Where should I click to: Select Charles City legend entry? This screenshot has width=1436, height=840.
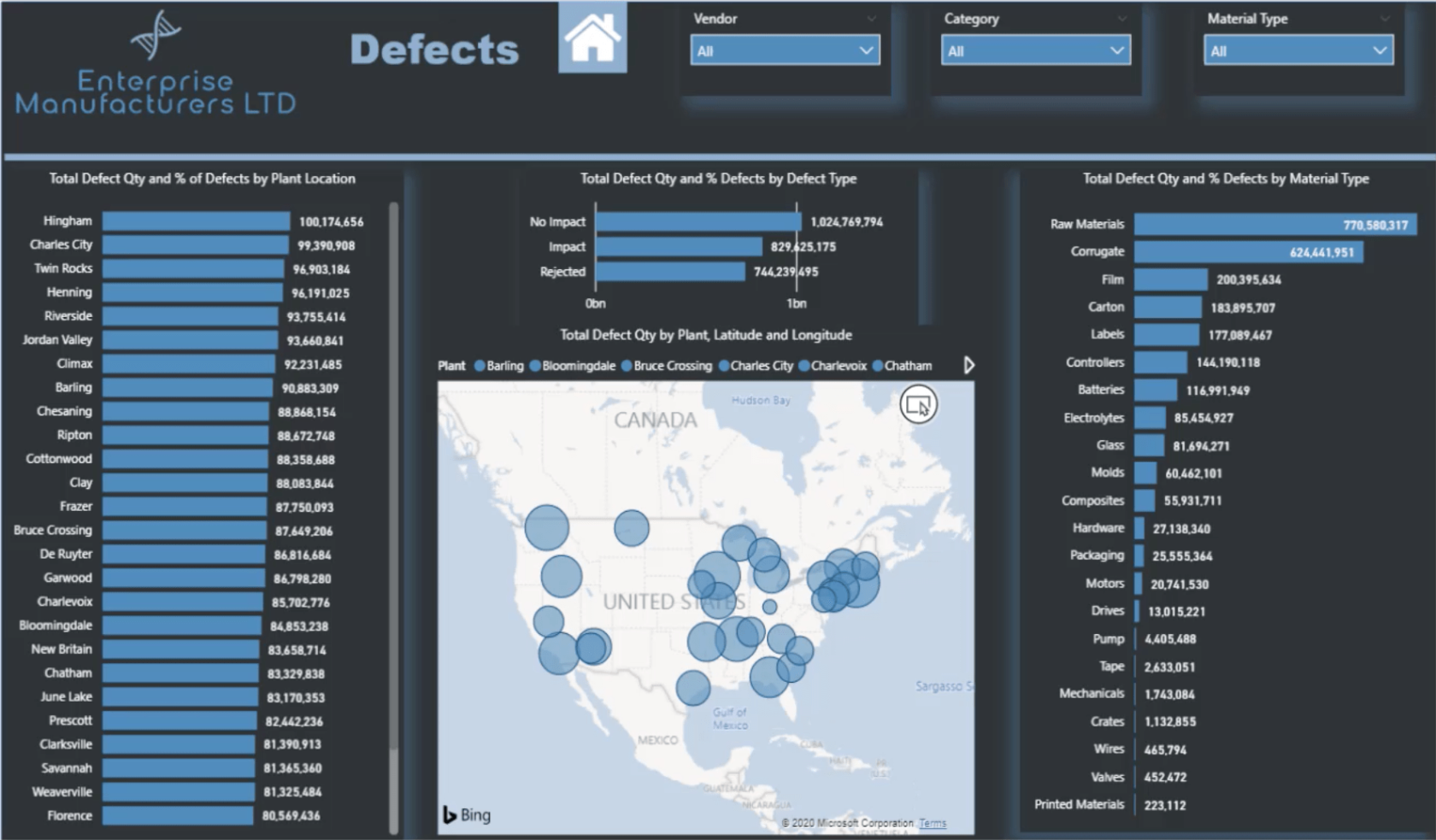[x=756, y=366]
